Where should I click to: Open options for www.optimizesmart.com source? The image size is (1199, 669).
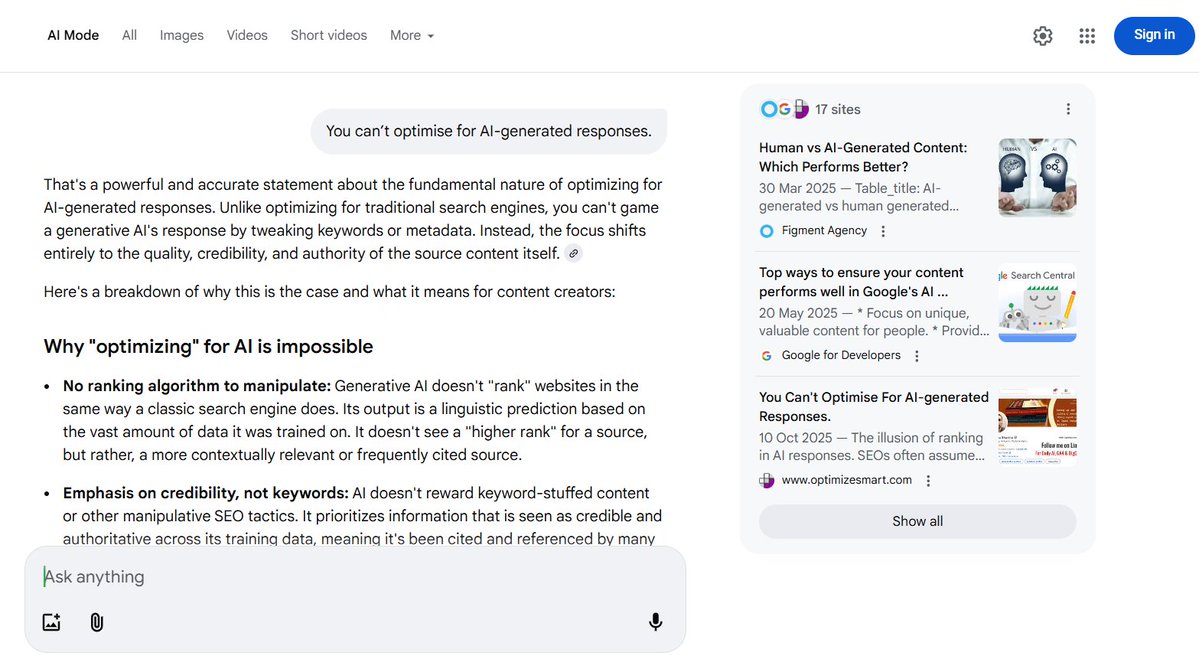[928, 481]
